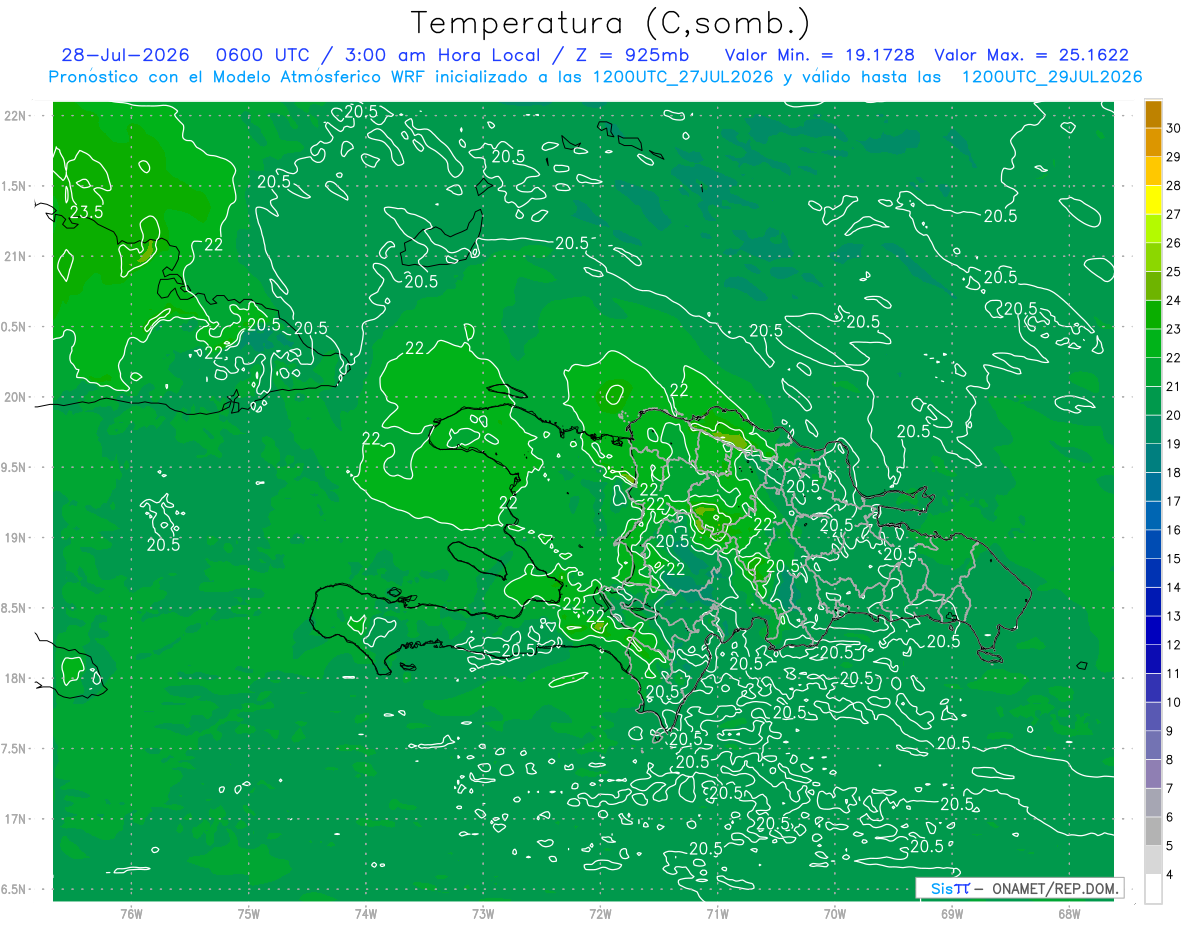1200x927 pixels.
Task: Click legend value "11"
Action: click(x=1174, y=673)
